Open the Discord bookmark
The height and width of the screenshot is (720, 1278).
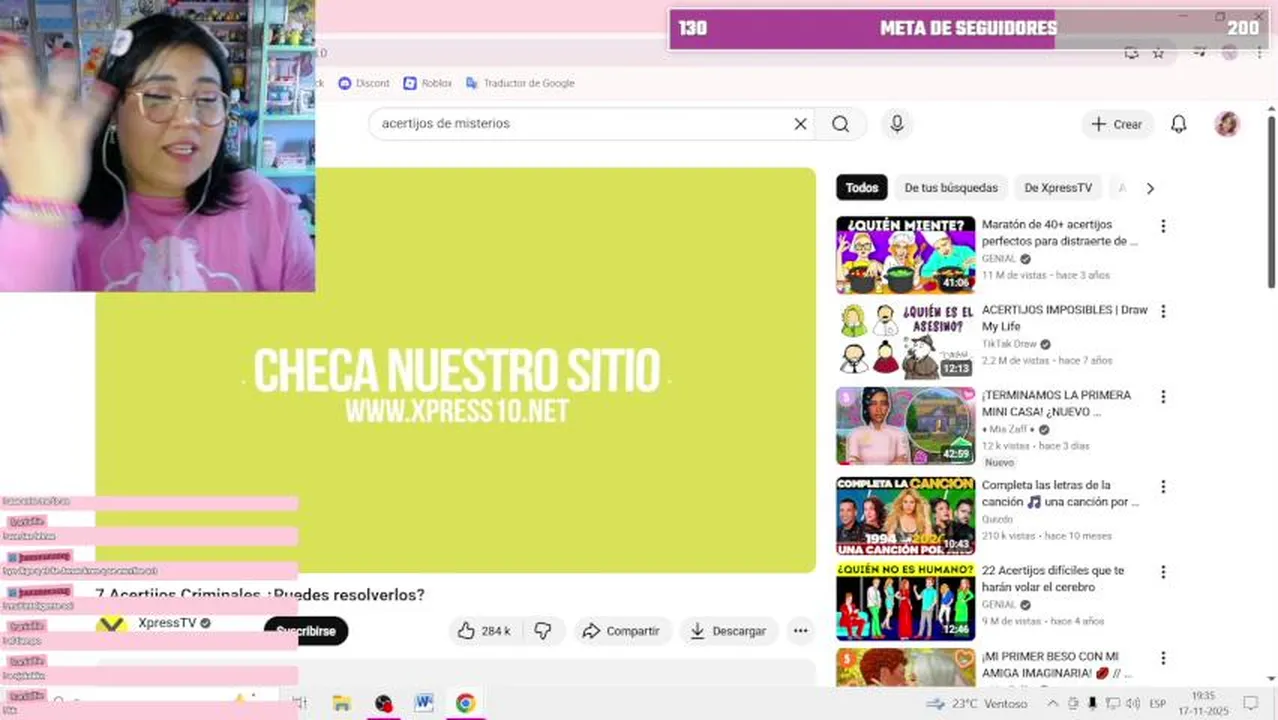[364, 83]
